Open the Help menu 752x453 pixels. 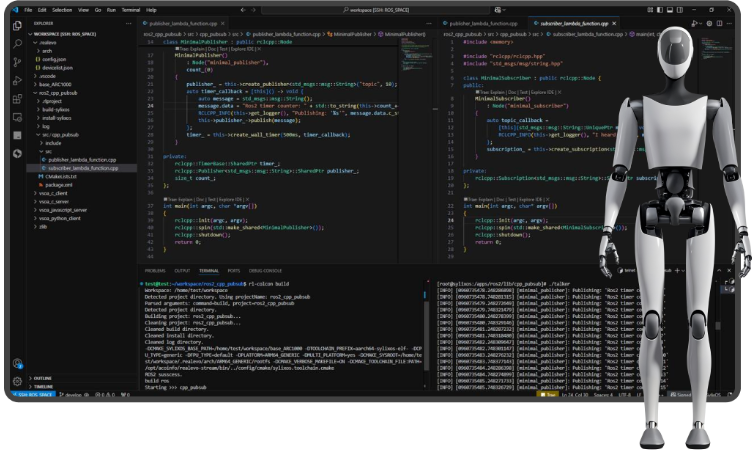coord(151,10)
